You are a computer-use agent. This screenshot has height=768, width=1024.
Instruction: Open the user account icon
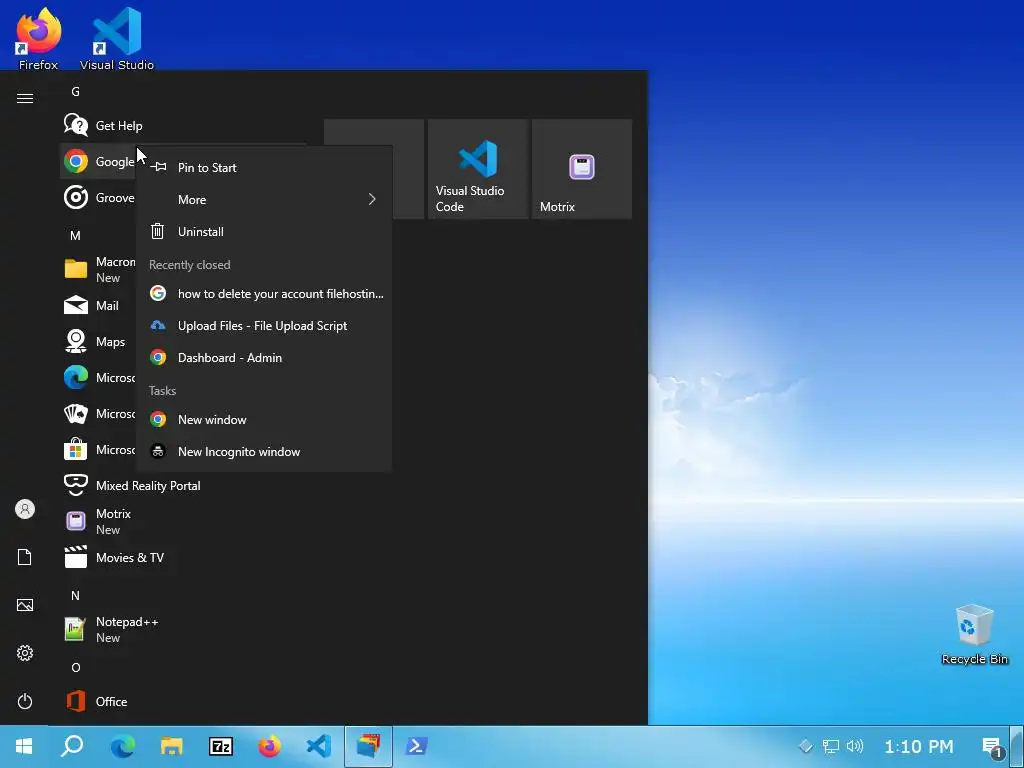tap(25, 509)
